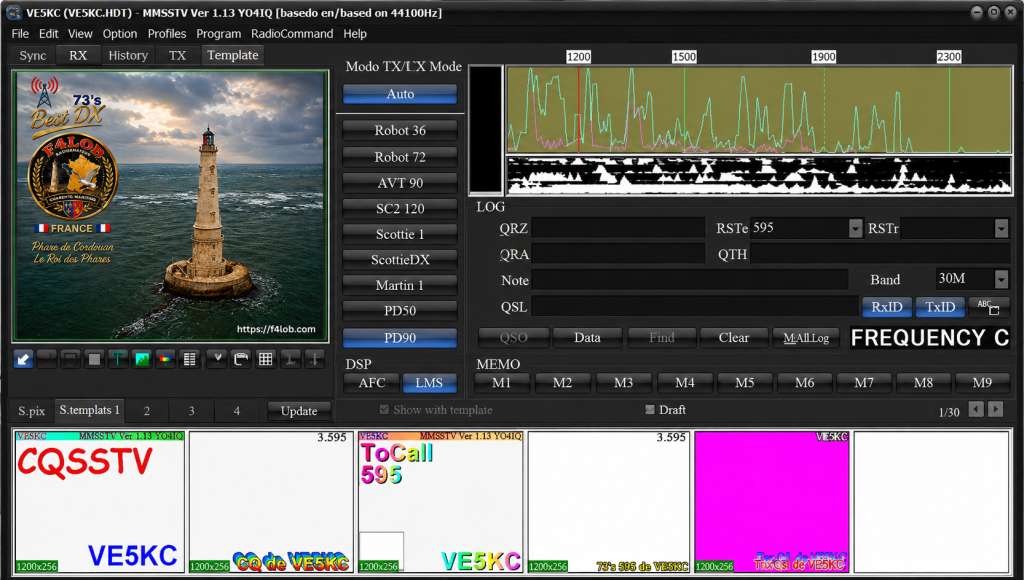Click the Clear log button

tap(734, 338)
